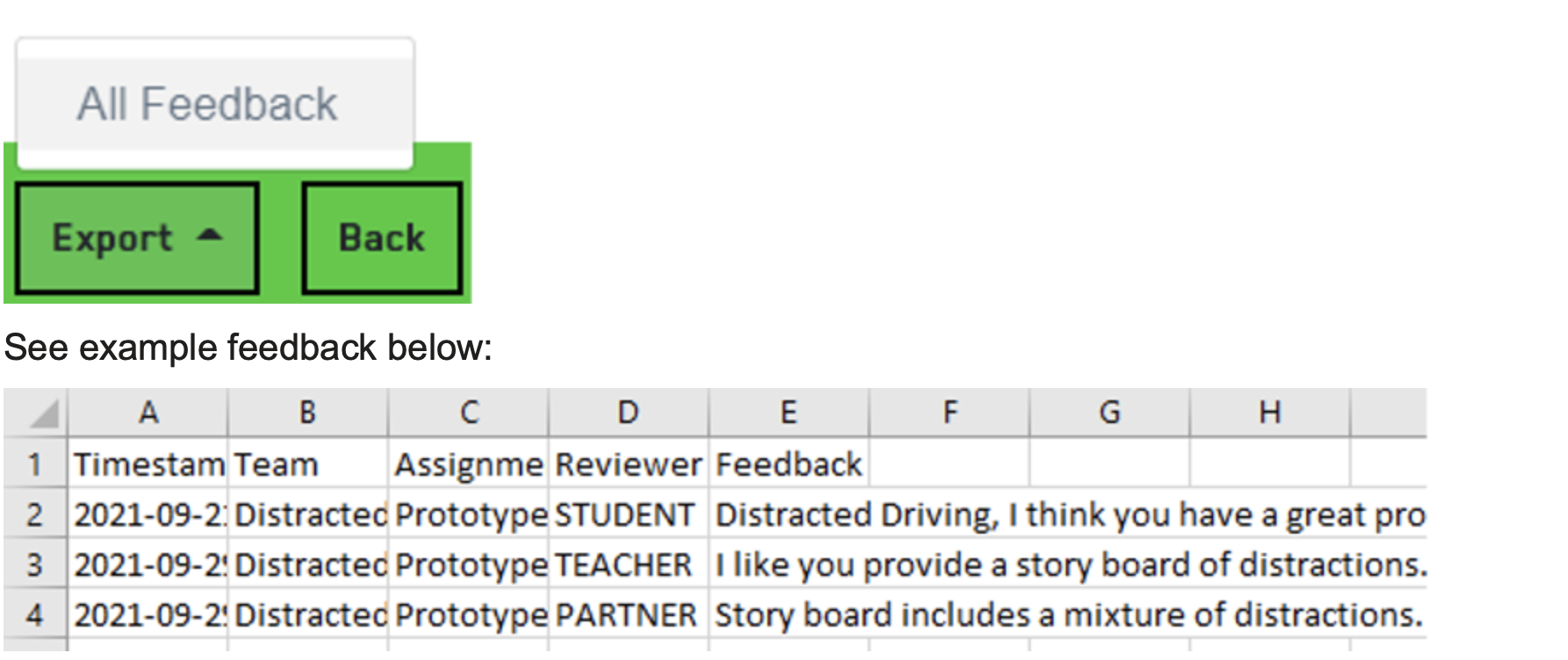Click the Assignment header cell

coord(469,464)
